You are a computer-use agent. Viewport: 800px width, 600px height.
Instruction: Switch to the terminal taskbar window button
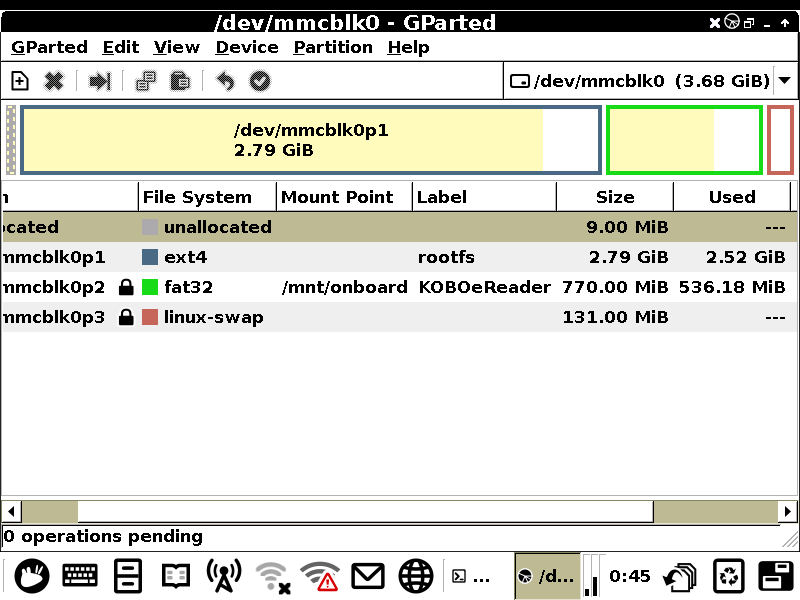(471, 577)
